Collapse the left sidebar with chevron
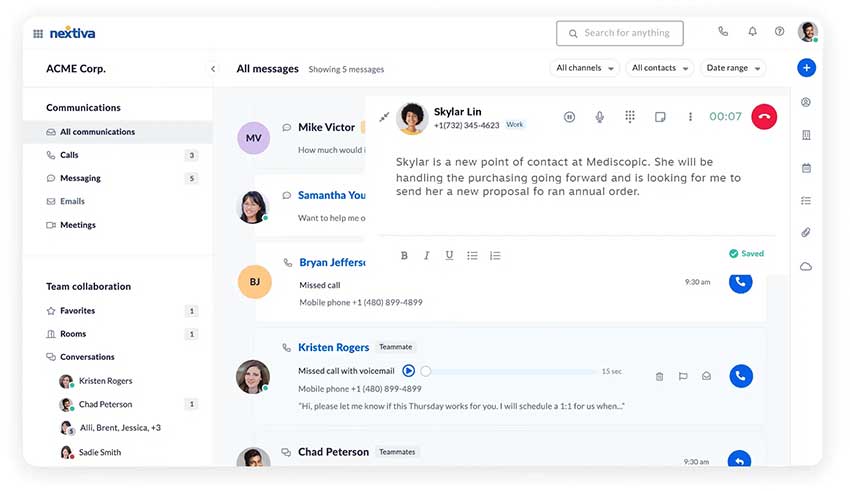Screen dimensions: 850x491 pos(213,69)
